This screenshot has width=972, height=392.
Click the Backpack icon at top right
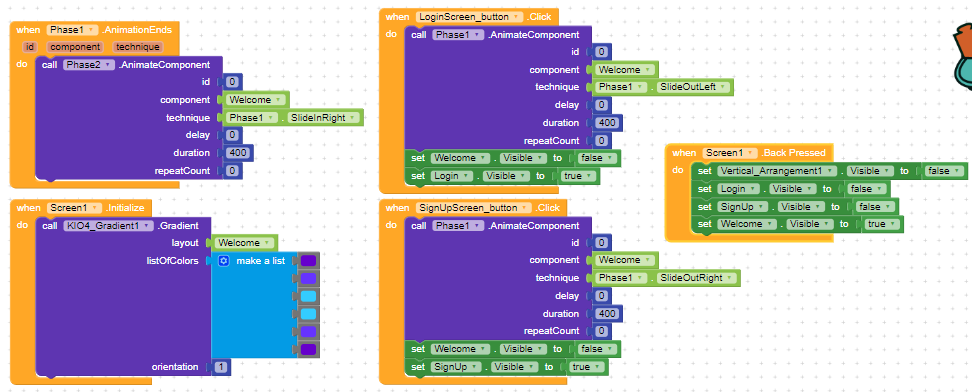click(962, 56)
